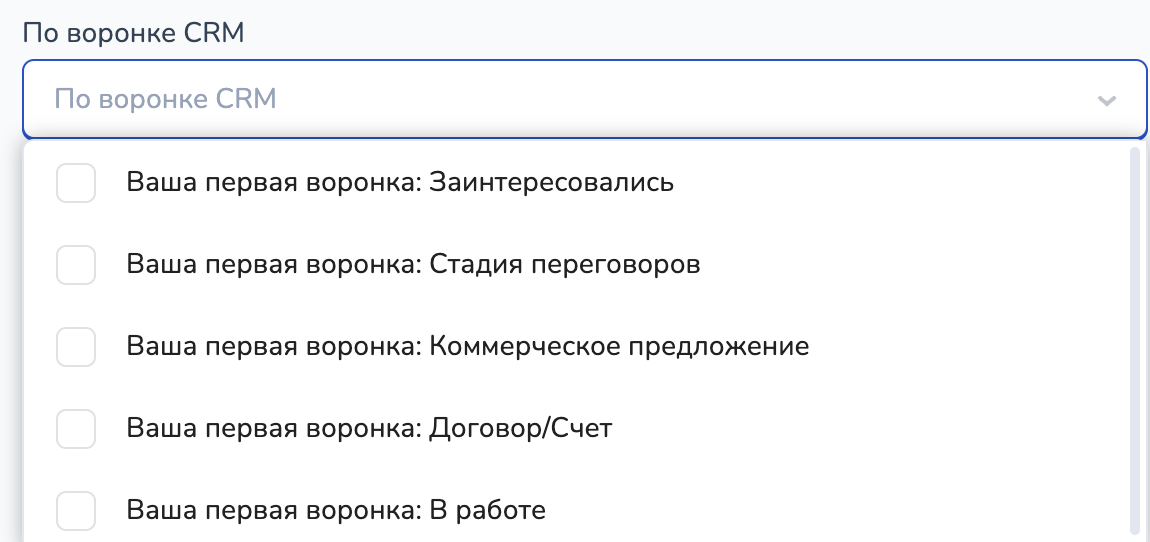Tick the checkbox beside Заинтересовались
Image resolution: width=1150 pixels, height=542 pixels.
[76, 184]
